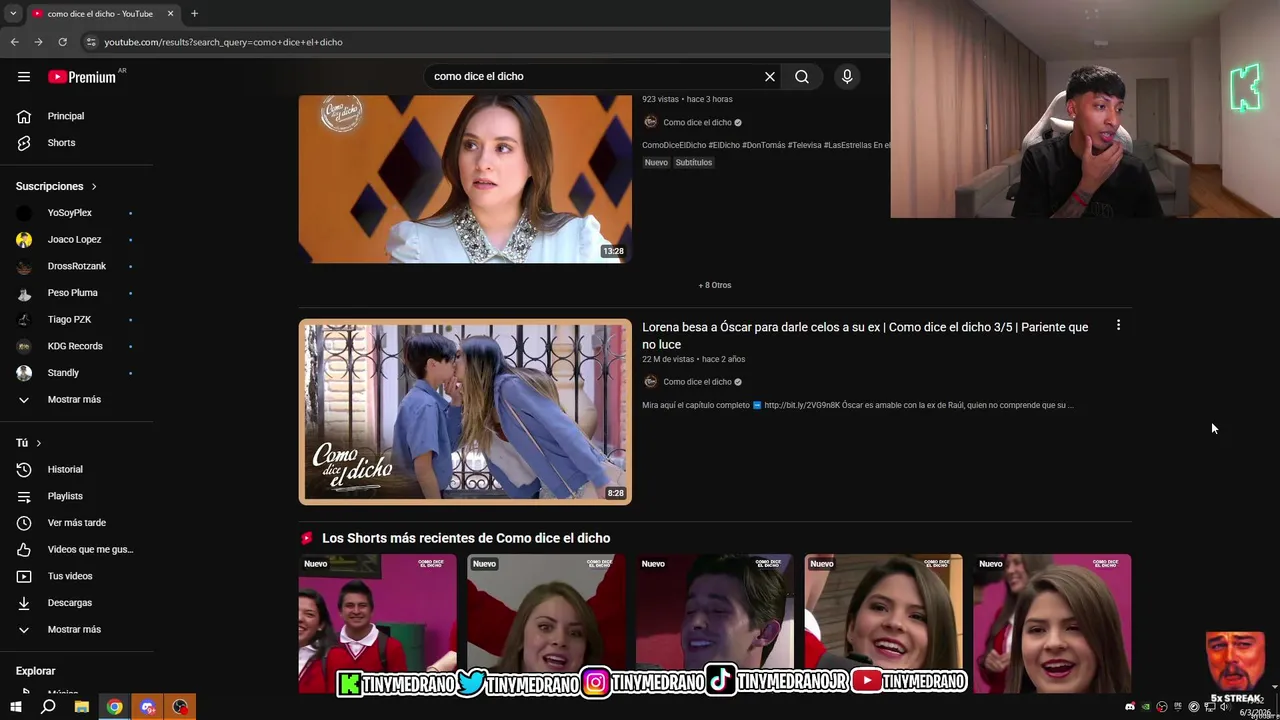
Task: Open the fifth Short thumbnail
Action: tap(1052, 622)
